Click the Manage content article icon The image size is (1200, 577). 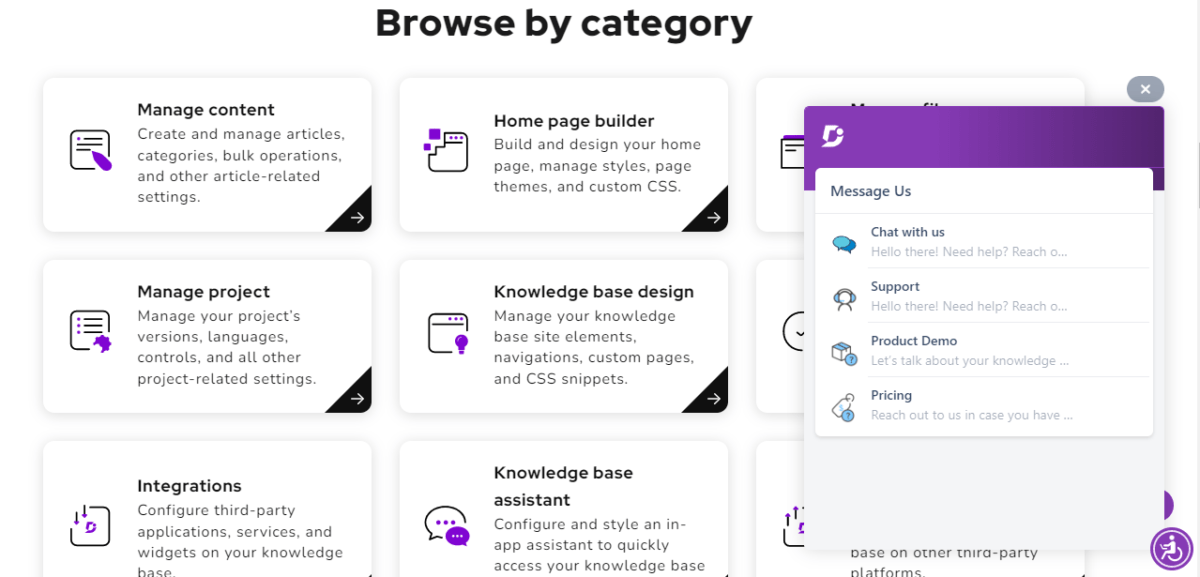coord(90,150)
